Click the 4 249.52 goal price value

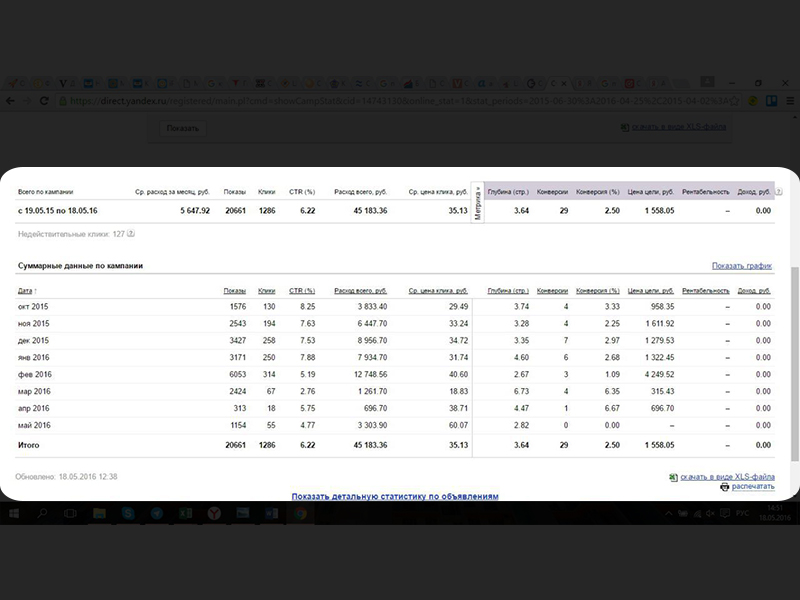tap(659, 374)
